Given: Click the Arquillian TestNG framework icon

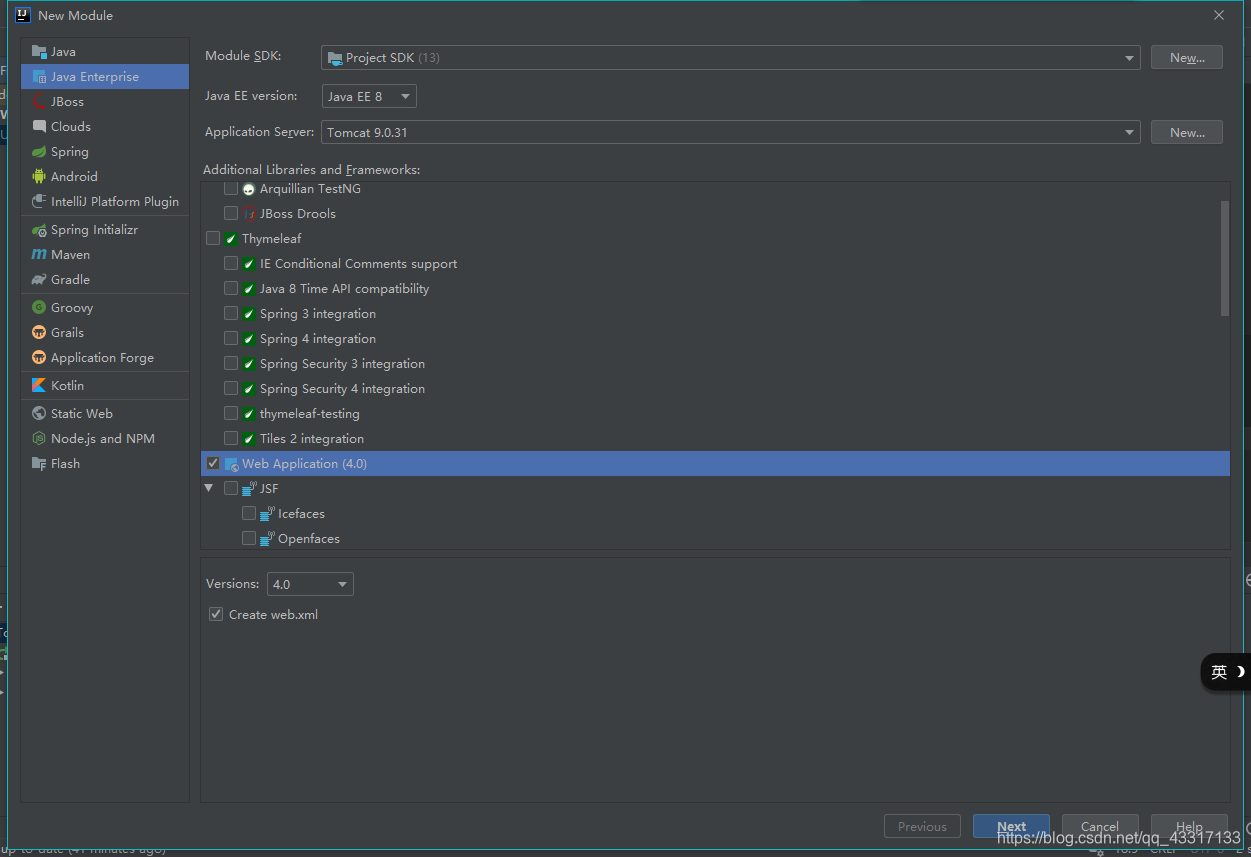Looking at the screenshot, I should coord(249,189).
